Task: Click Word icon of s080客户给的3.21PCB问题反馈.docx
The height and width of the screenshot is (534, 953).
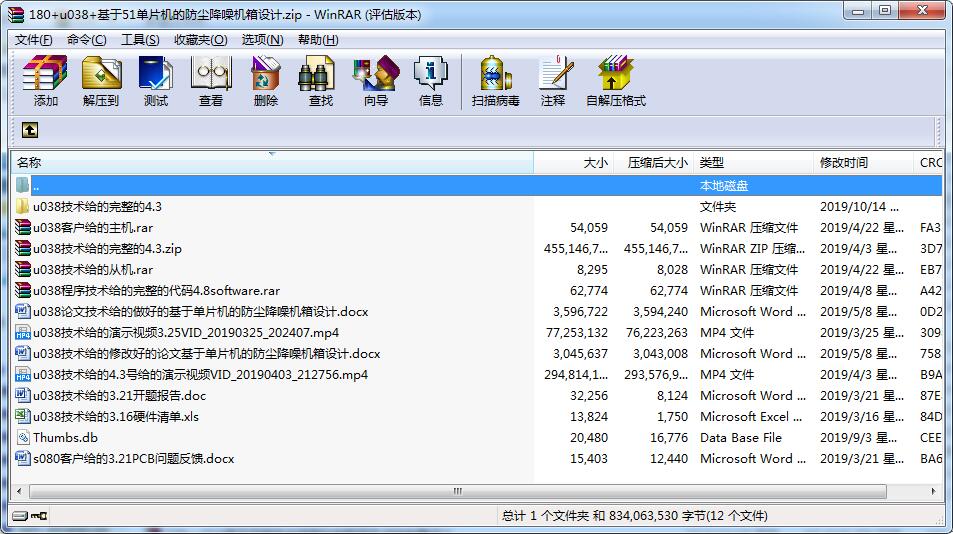Action: click(x=22, y=458)
